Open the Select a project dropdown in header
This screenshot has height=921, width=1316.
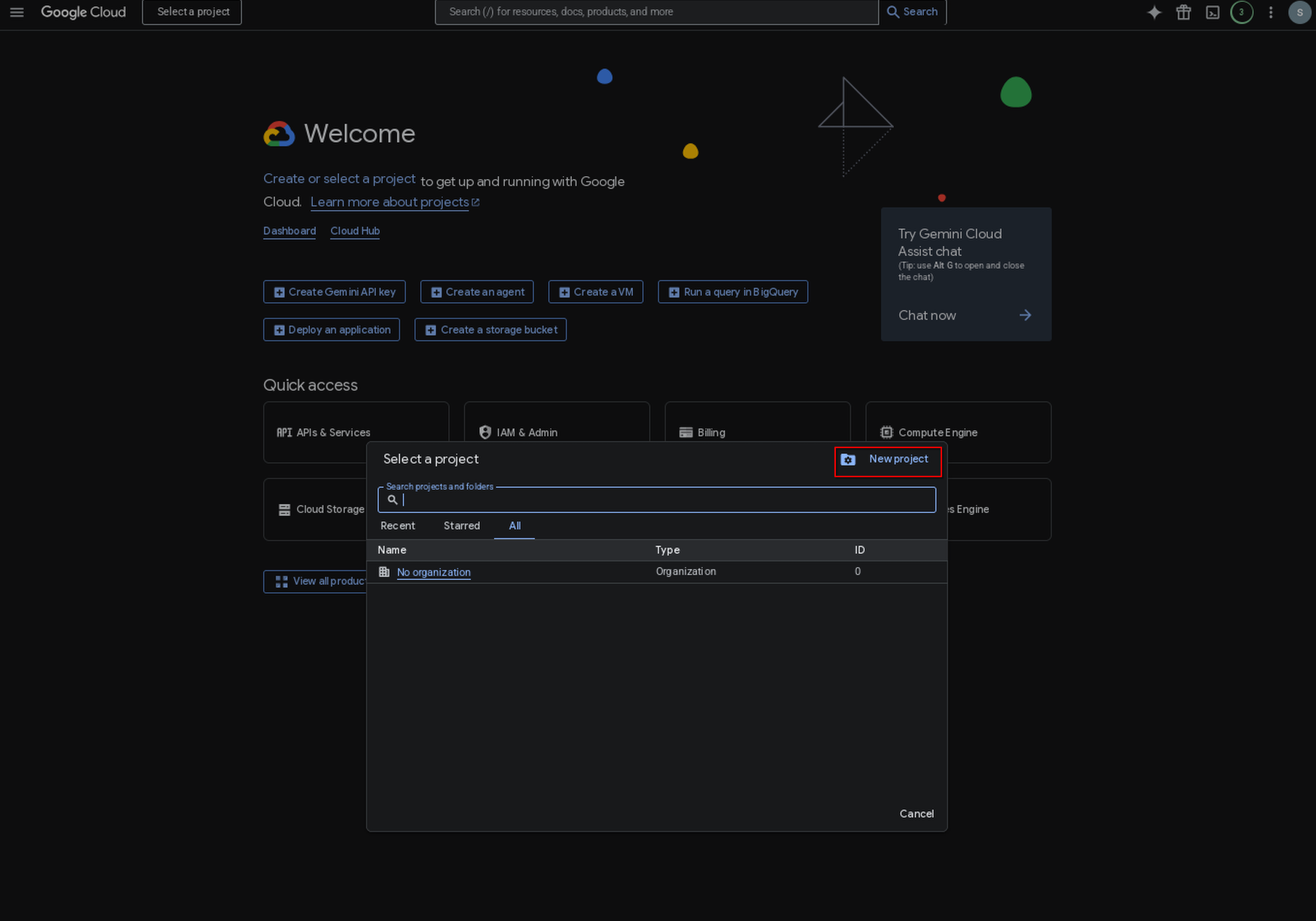point(192,12)
